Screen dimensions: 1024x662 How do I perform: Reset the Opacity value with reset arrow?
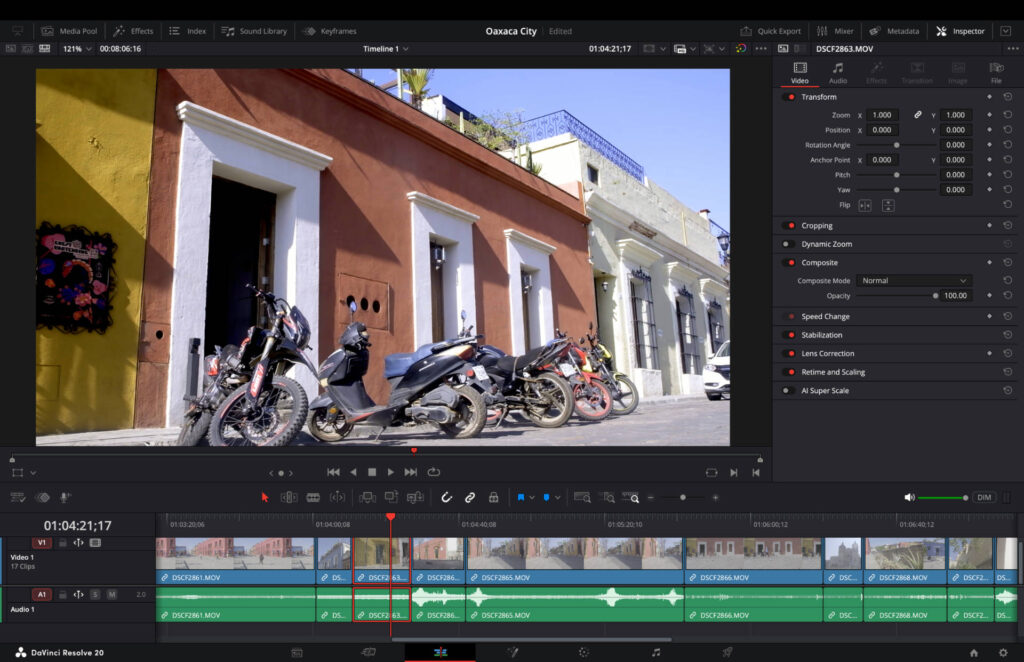tap(1006, 296)
